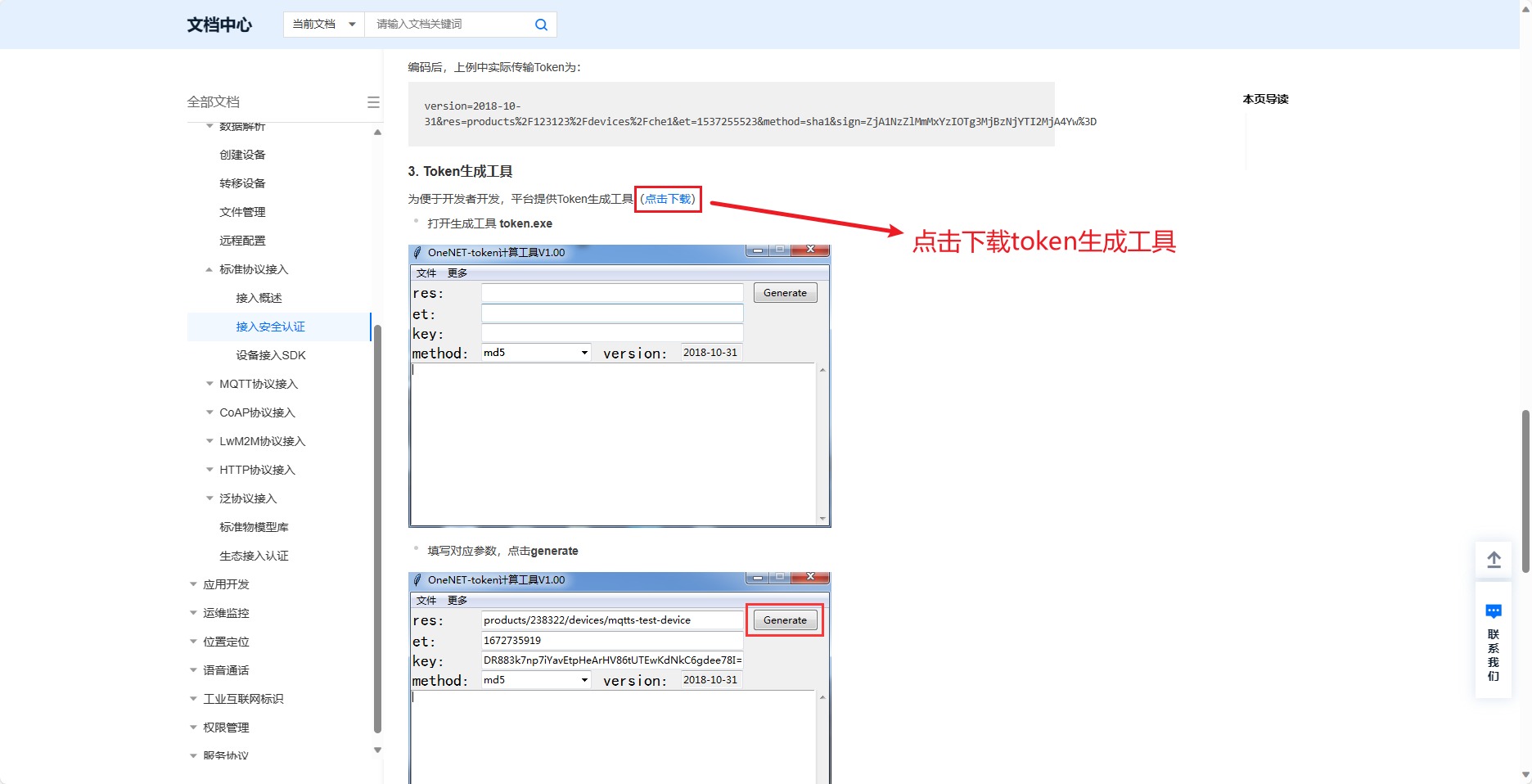Viewport: 1532px width, 784px height.
Task: Click the first OneNET-token tool screenshot
Action: coord(620,385)
